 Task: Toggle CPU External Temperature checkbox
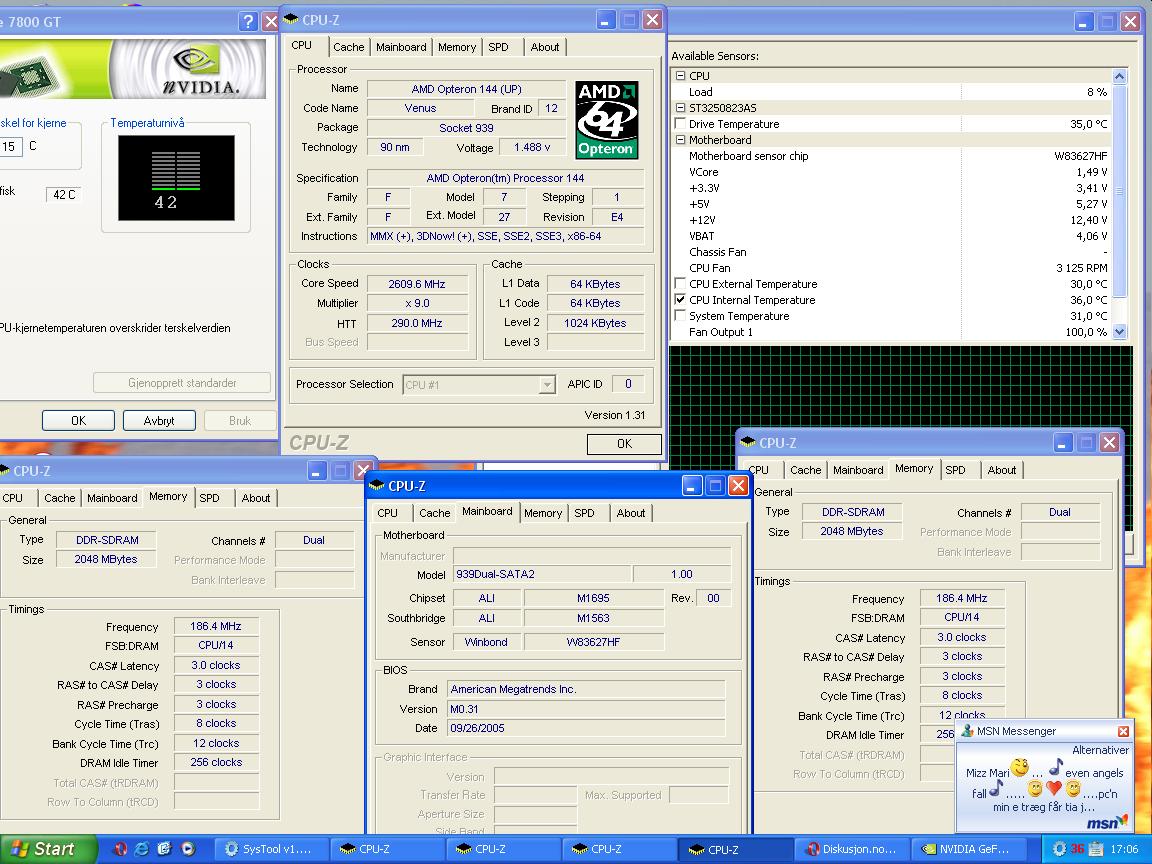click(x=680, y=284)
